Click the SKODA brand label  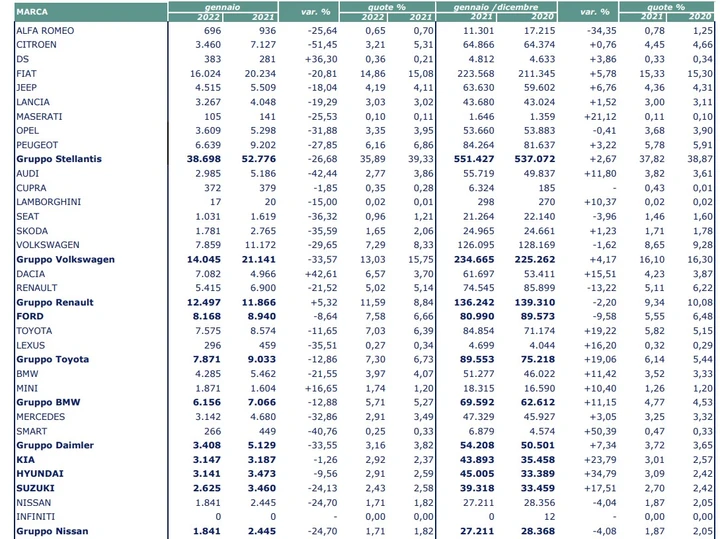[x=32, y=231]
